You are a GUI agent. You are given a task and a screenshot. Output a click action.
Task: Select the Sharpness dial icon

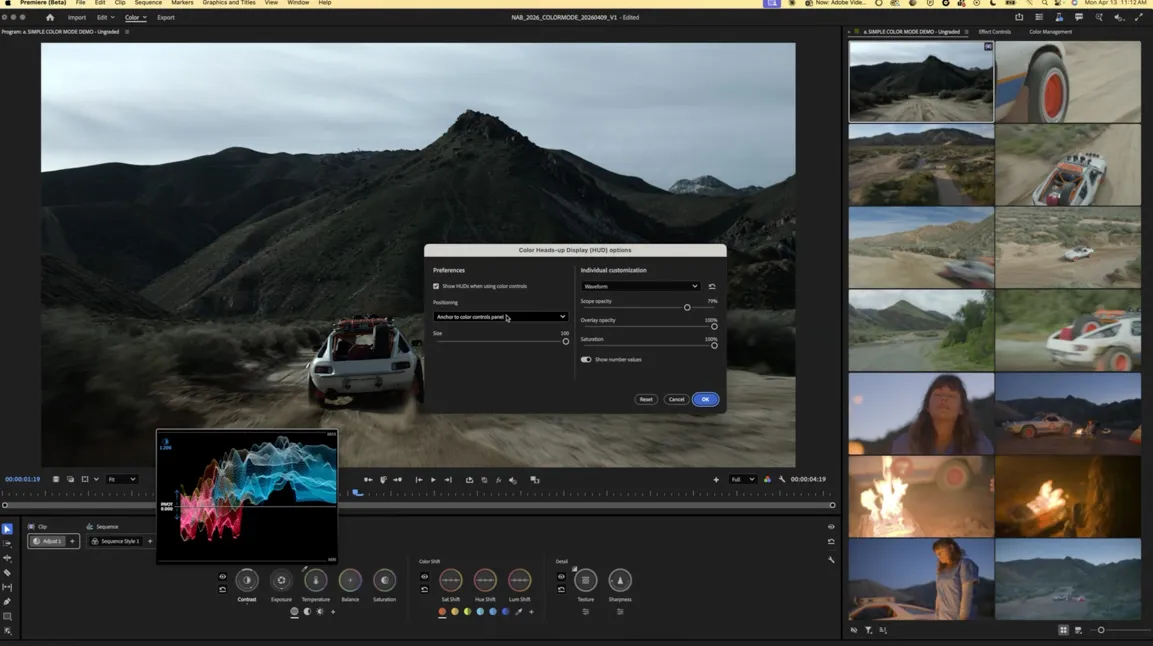point(620,580)
